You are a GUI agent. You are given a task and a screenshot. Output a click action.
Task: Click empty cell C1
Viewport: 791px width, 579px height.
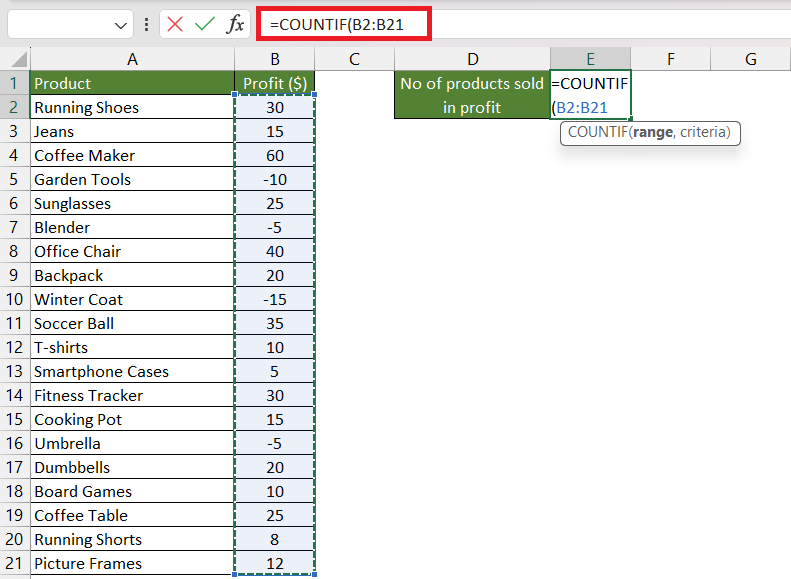[x=354, y=83]
